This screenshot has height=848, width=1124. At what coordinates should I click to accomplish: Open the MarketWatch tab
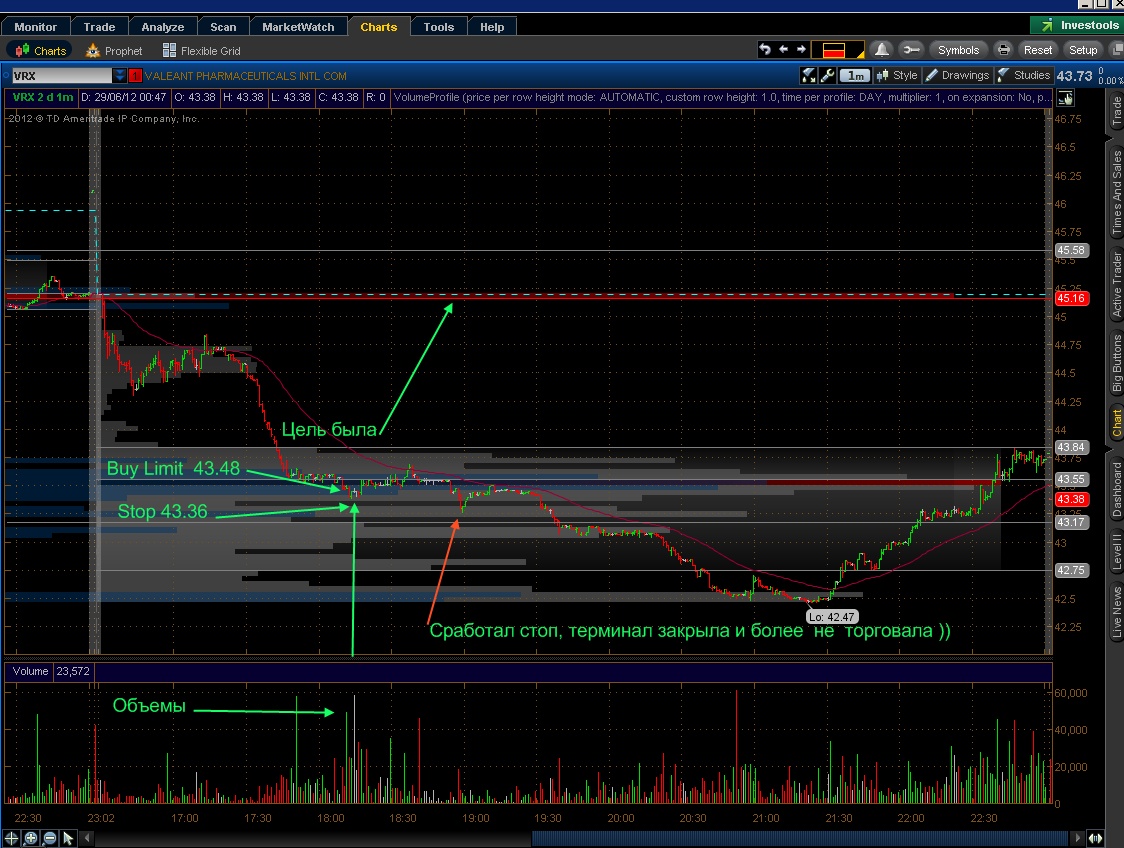click(298, 27)
